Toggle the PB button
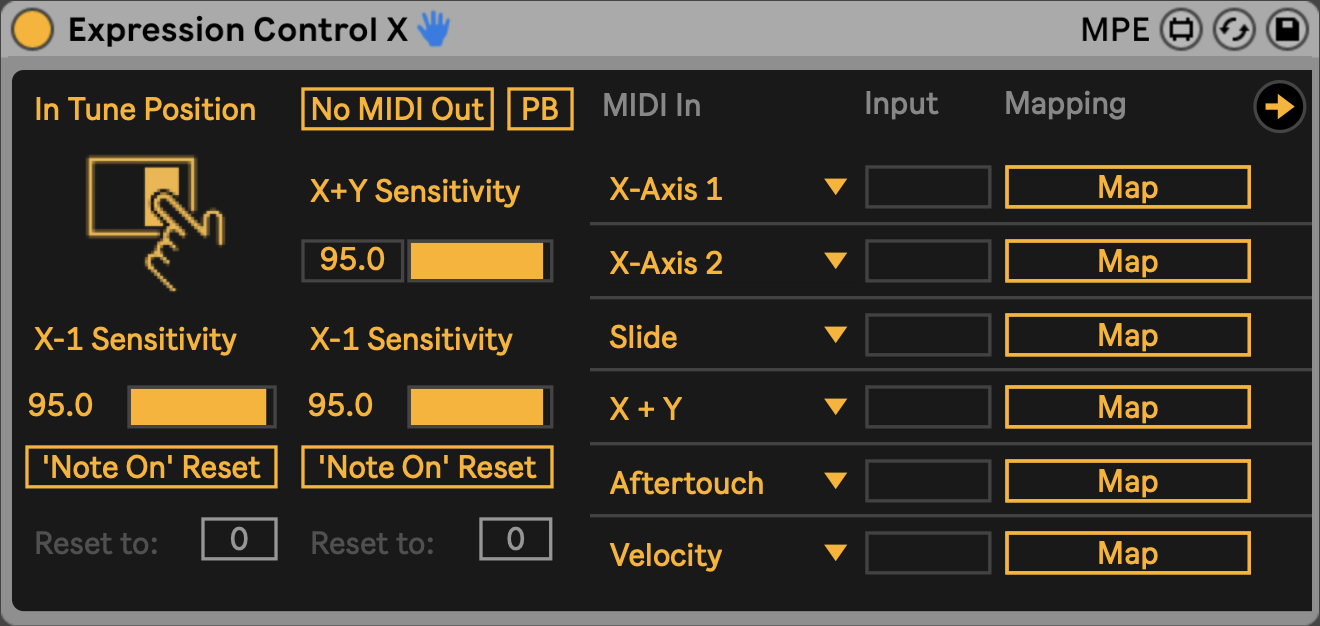Screen dimensions: 1320x626 click(541, 109)
